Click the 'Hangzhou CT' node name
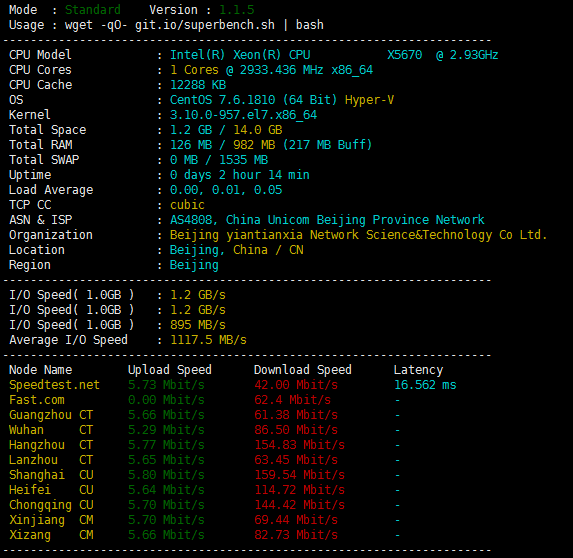 pos(51,445)
